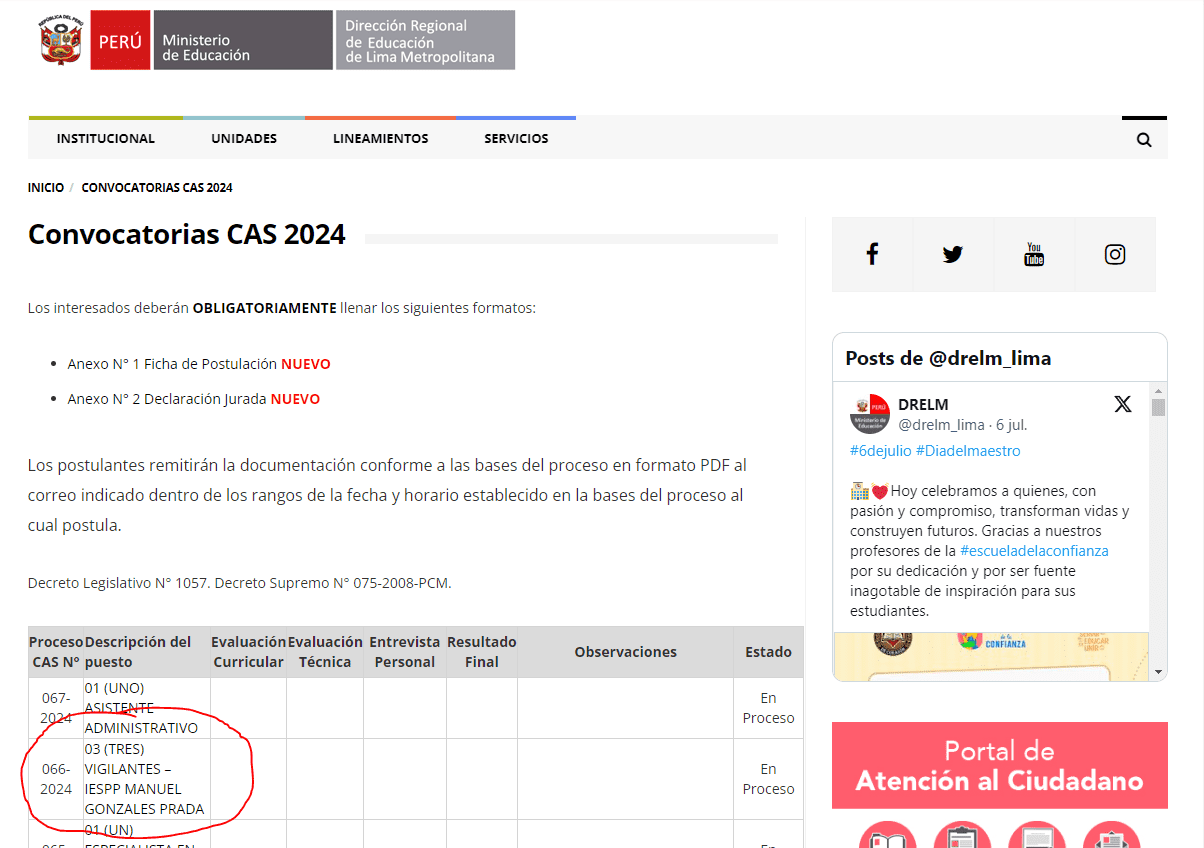Open the YouTube channel icon
Screen dimensions: 1204x848
coord(1034,254)
